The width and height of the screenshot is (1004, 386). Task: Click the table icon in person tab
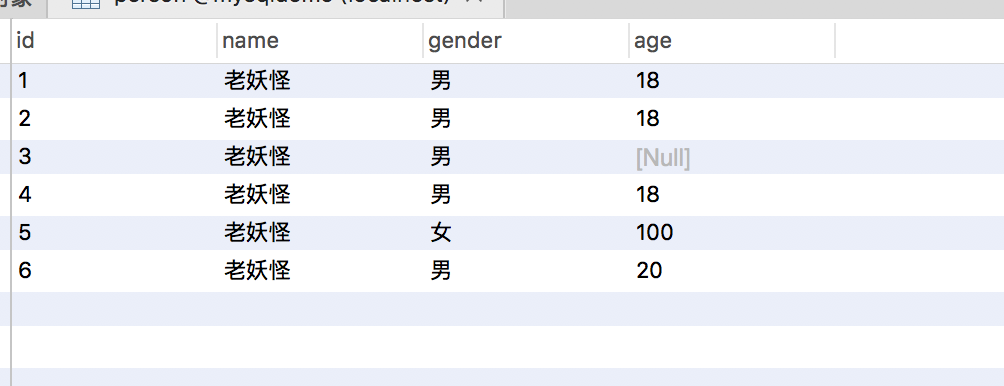(85, 4)
